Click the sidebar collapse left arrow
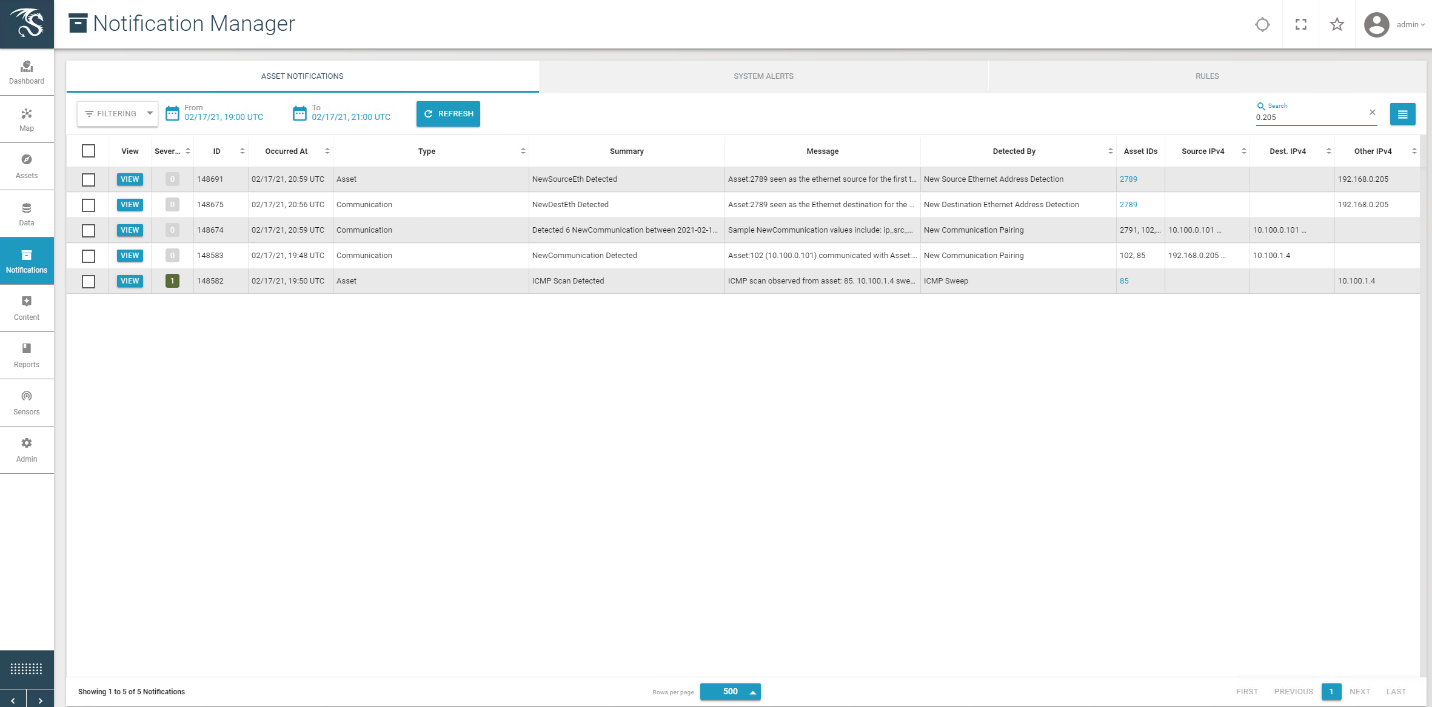This screenshot has height=707, width=1432. [x=13, y=699]
